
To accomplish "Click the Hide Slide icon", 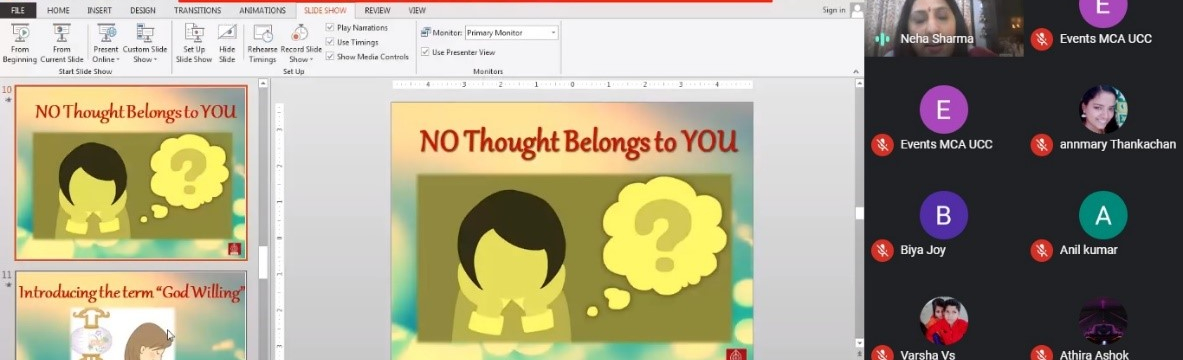I will click(227, 43).
